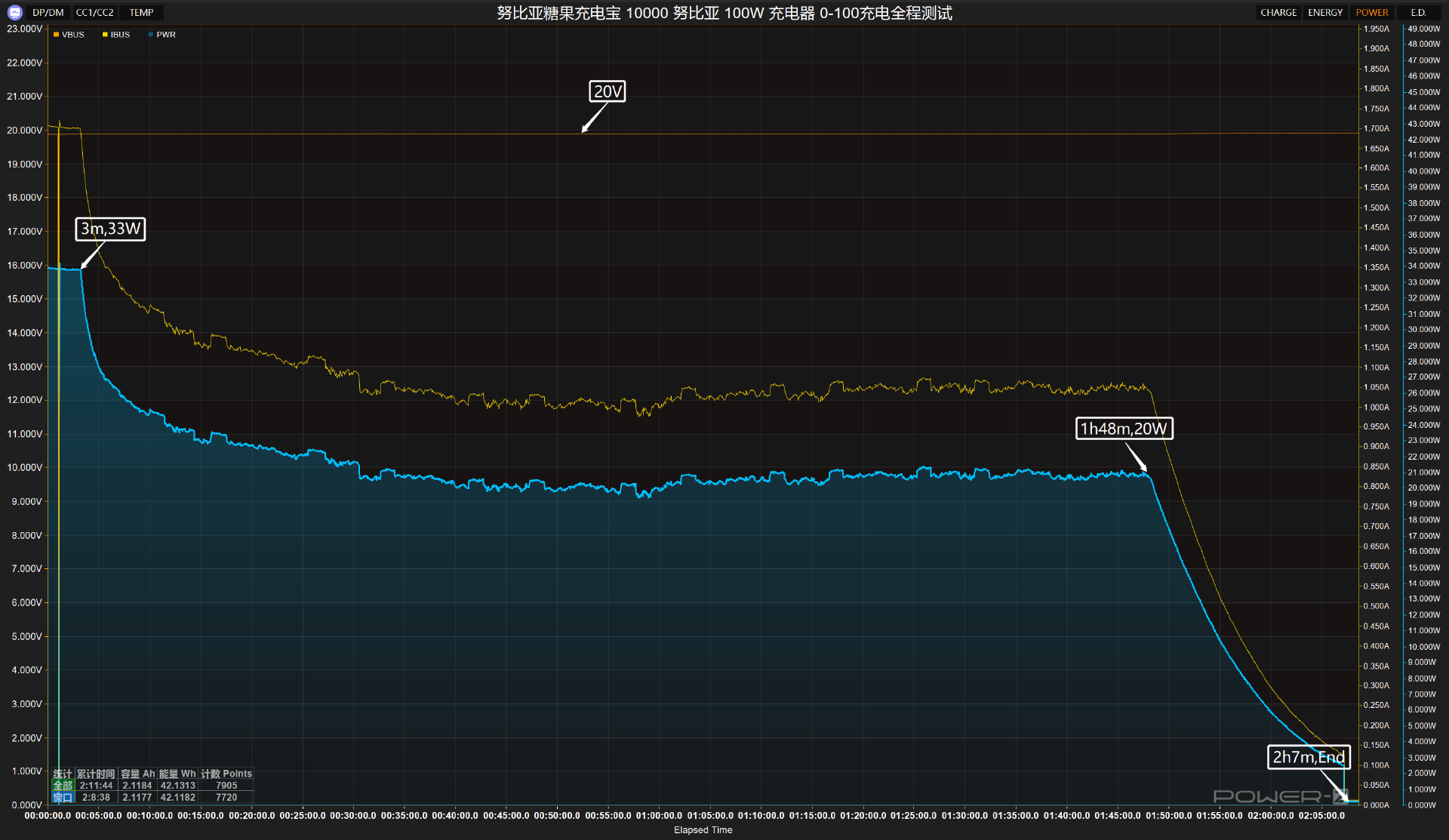Click the 23.000V voltage axis label

(x=25, y=29)
